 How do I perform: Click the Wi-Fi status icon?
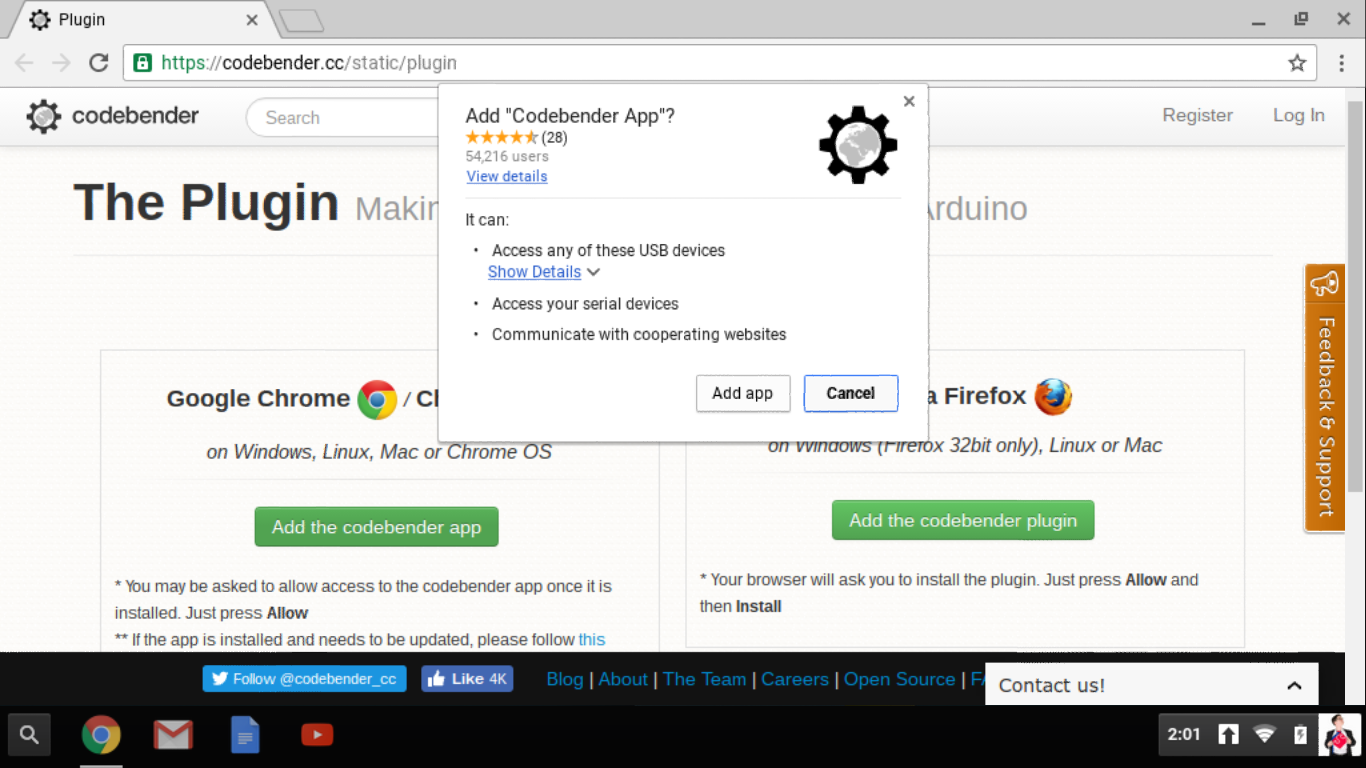pyautogui.click(x=1265, y=735)
